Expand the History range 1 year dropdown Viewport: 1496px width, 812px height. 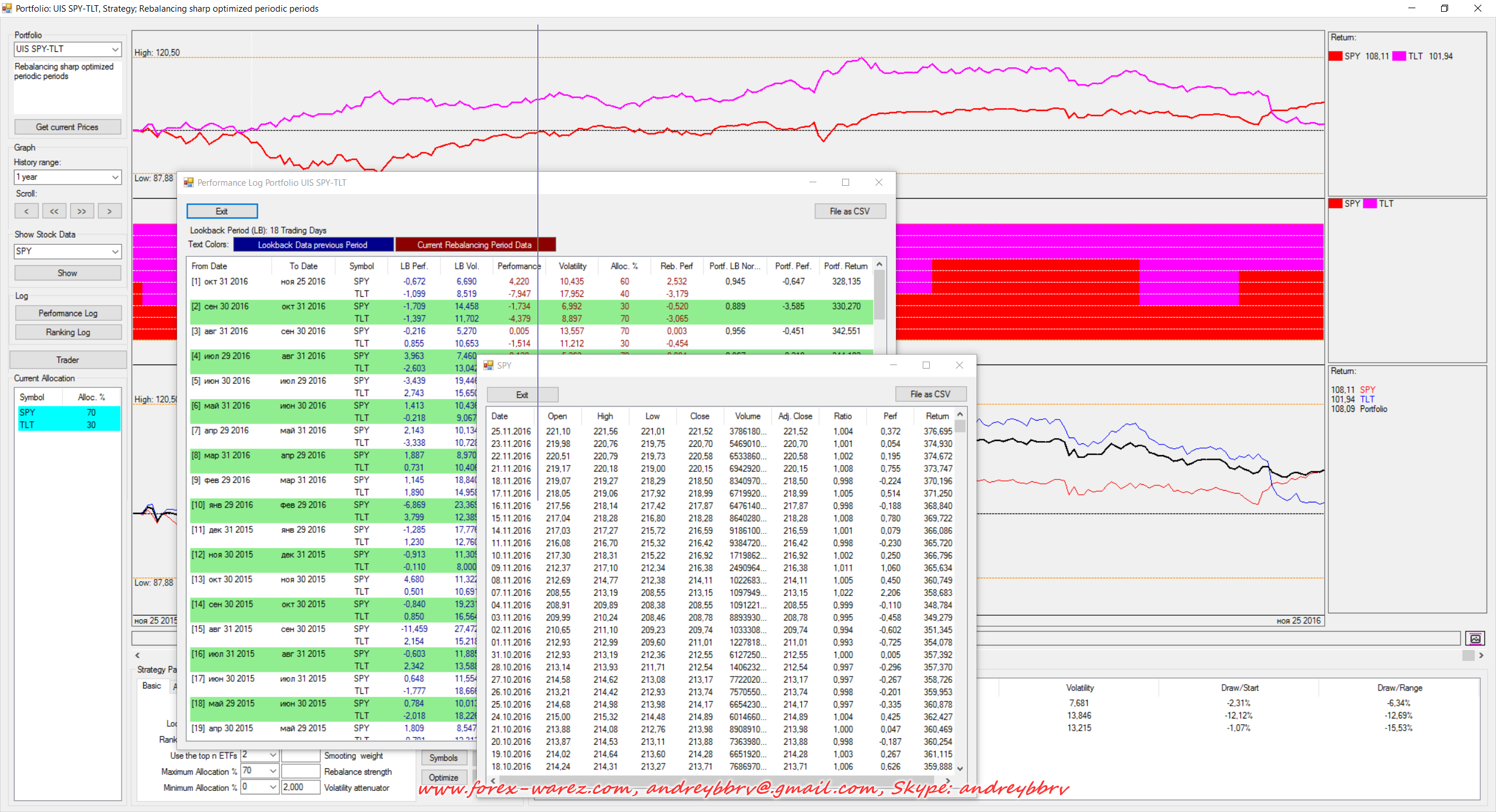coord(115,177)
